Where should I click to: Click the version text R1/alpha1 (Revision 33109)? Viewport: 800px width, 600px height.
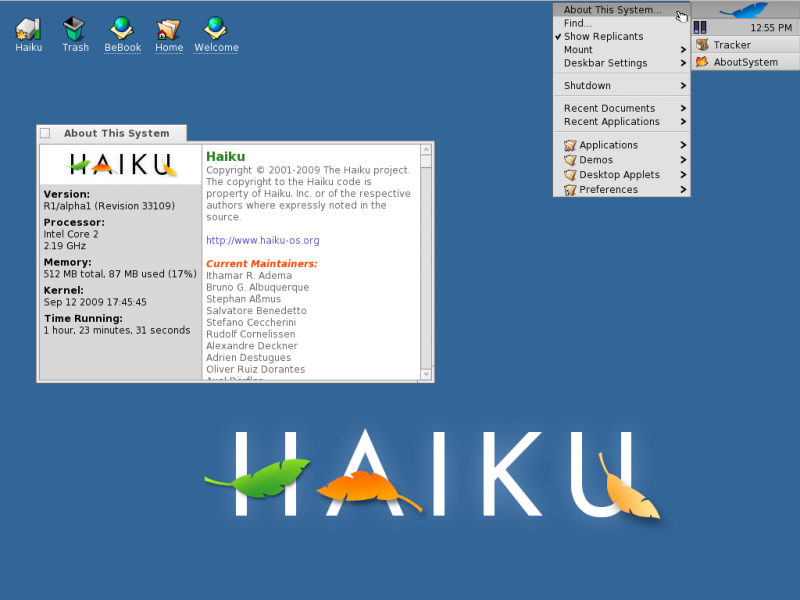[x=109, y=206]
